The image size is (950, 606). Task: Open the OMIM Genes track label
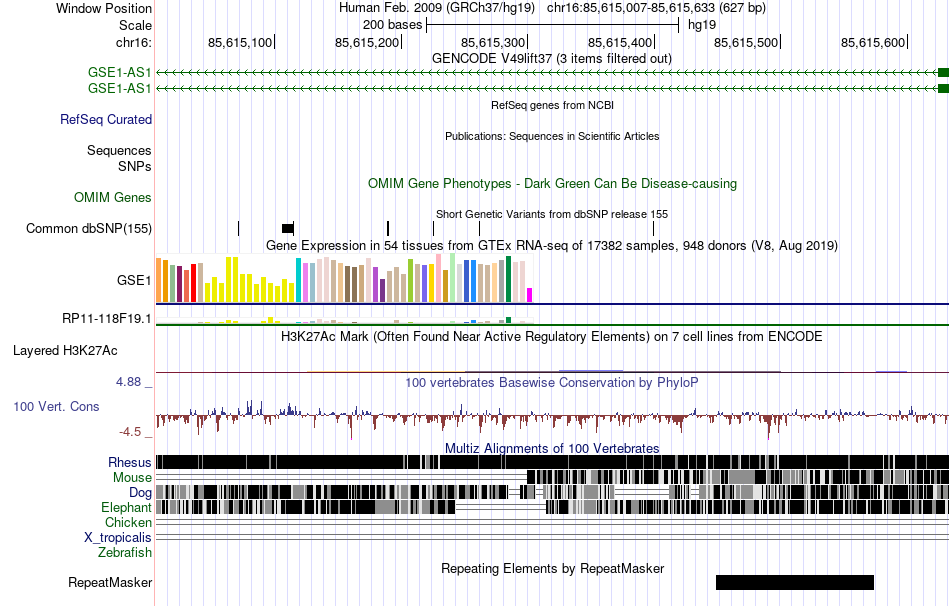(x=113, y=198)
